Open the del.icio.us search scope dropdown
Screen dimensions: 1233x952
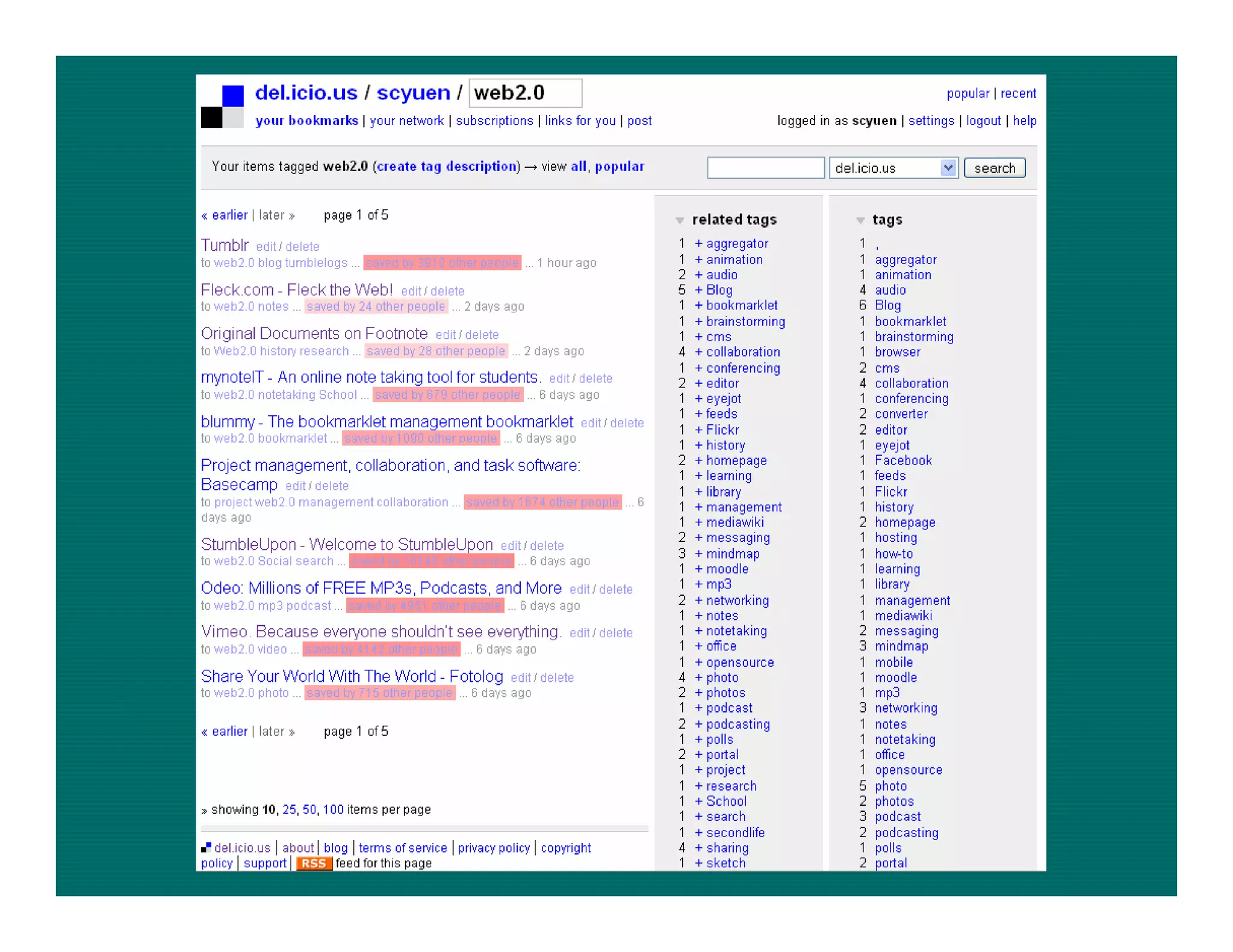click(x=893, y=168)
